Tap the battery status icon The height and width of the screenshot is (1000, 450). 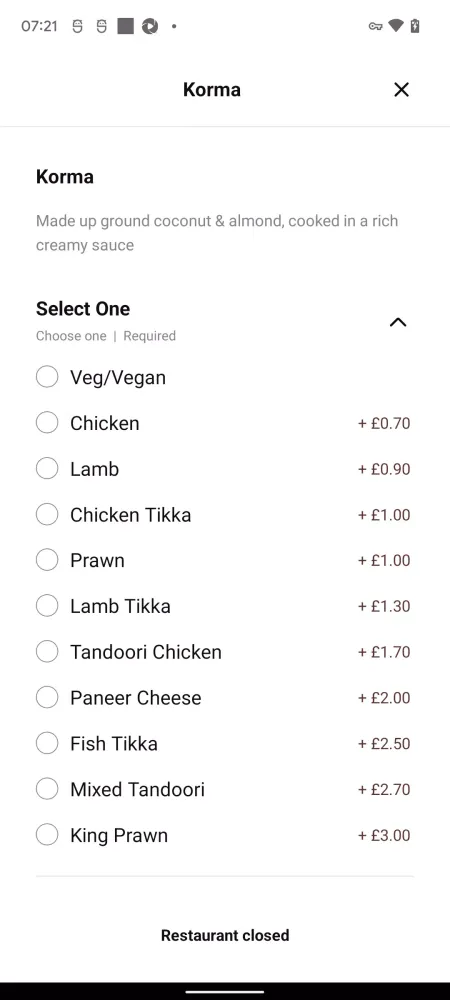click(415, 26)
